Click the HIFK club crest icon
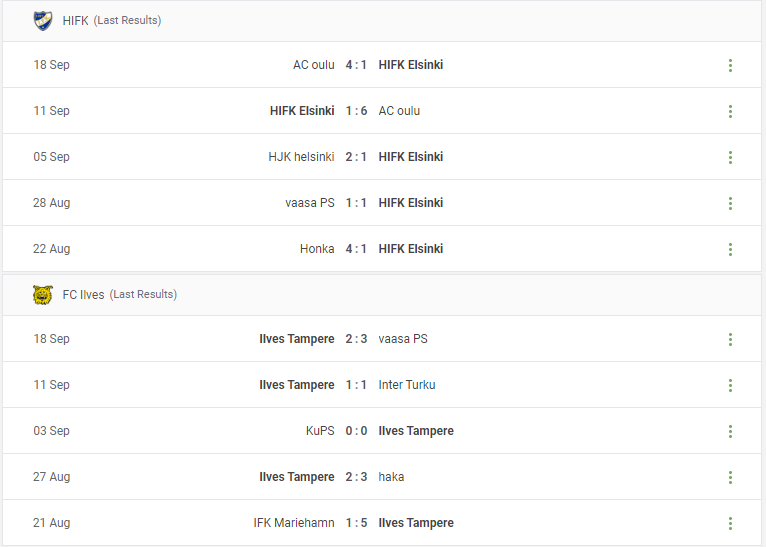 [x=43, y=21]
